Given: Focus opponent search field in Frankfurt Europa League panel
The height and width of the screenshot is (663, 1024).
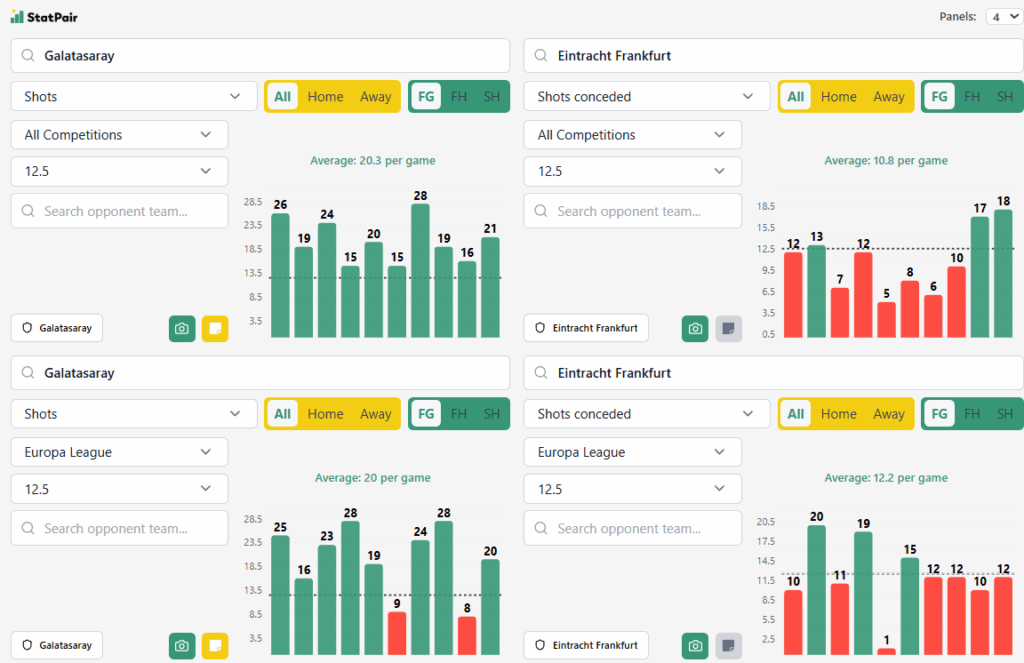Looking at the screenshot, I should [x=632, y=528].
